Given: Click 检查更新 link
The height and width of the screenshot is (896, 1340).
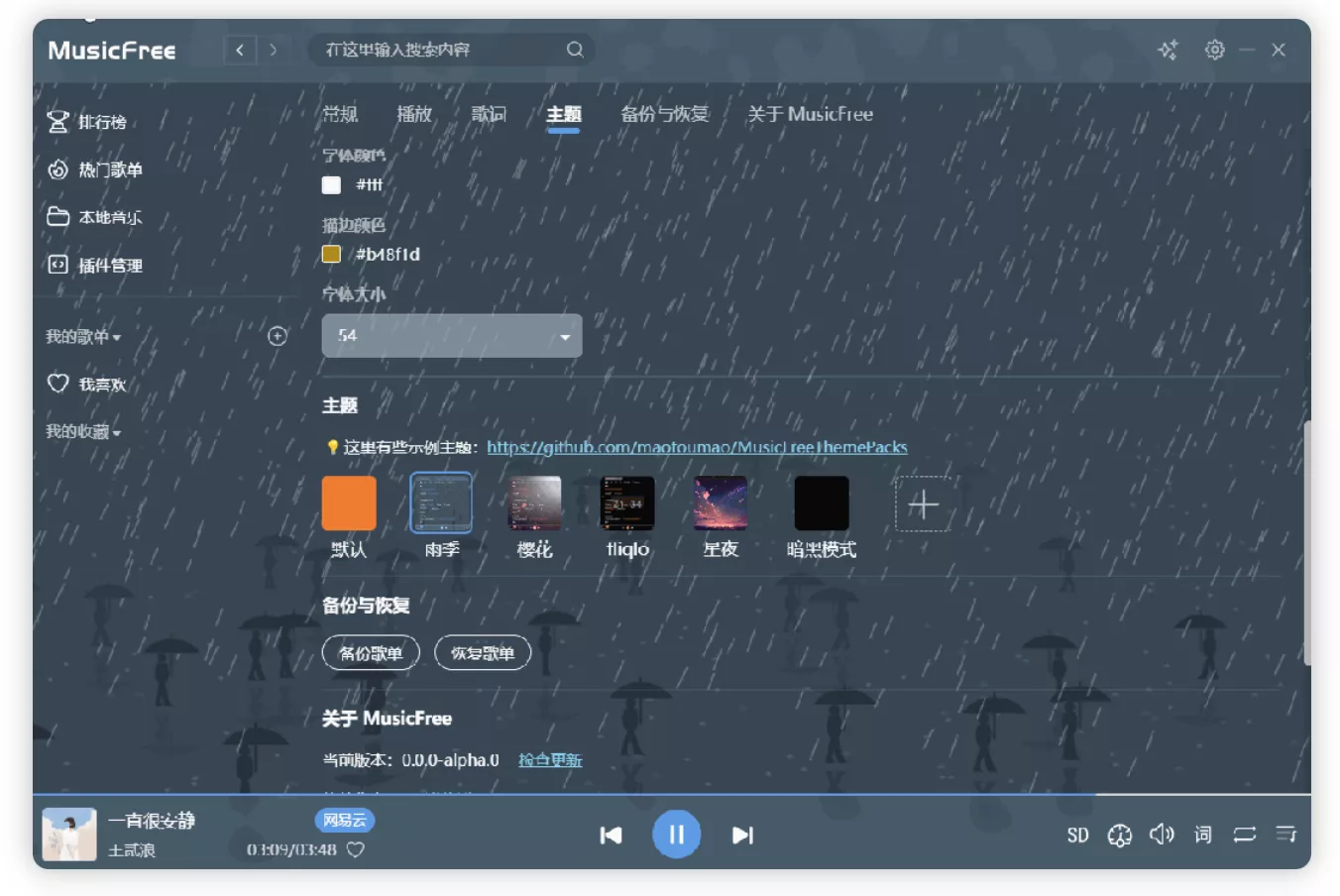Looking at the screenshot, I should click(550, 760).
